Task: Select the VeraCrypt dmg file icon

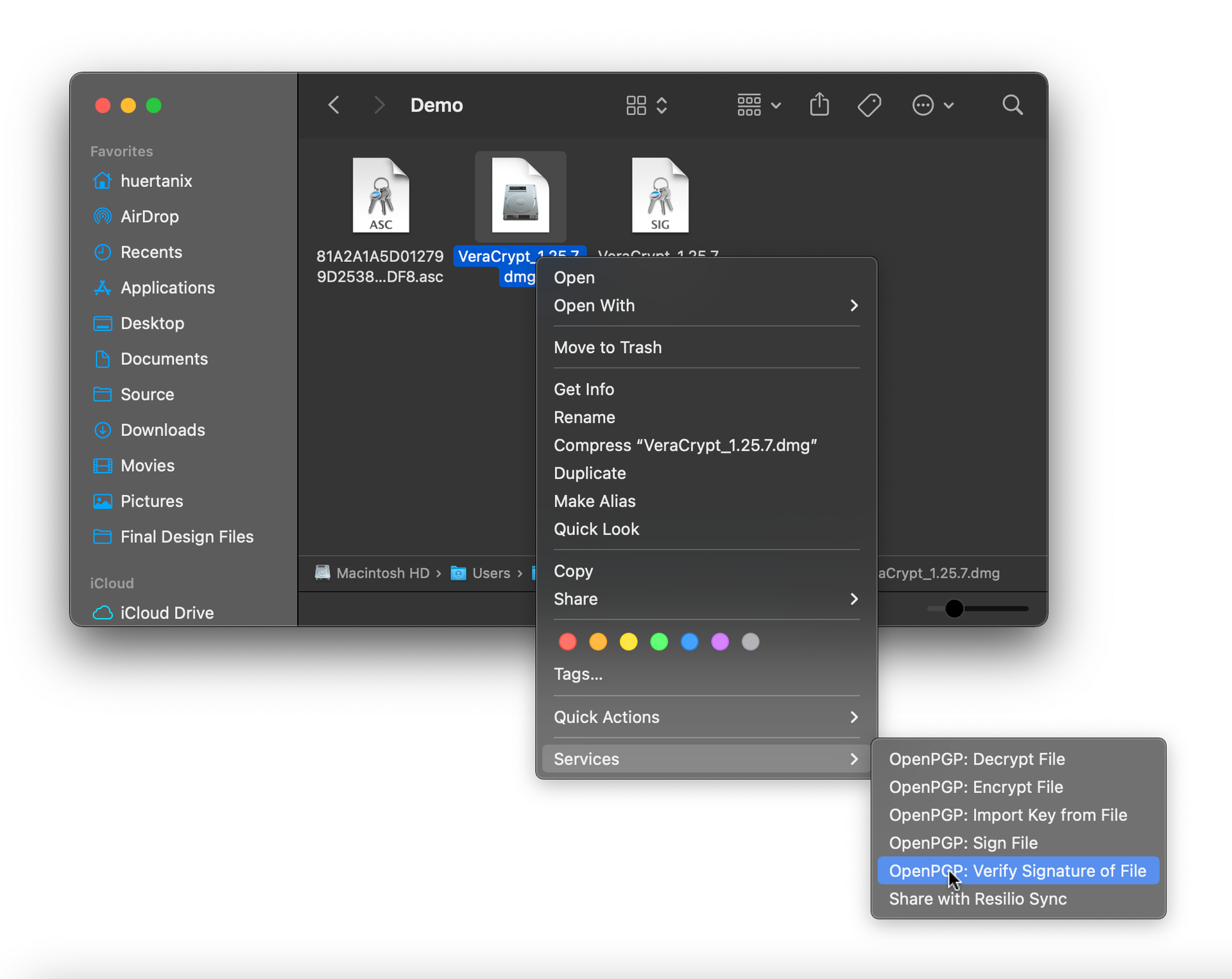Action: [x=520, y=195]
